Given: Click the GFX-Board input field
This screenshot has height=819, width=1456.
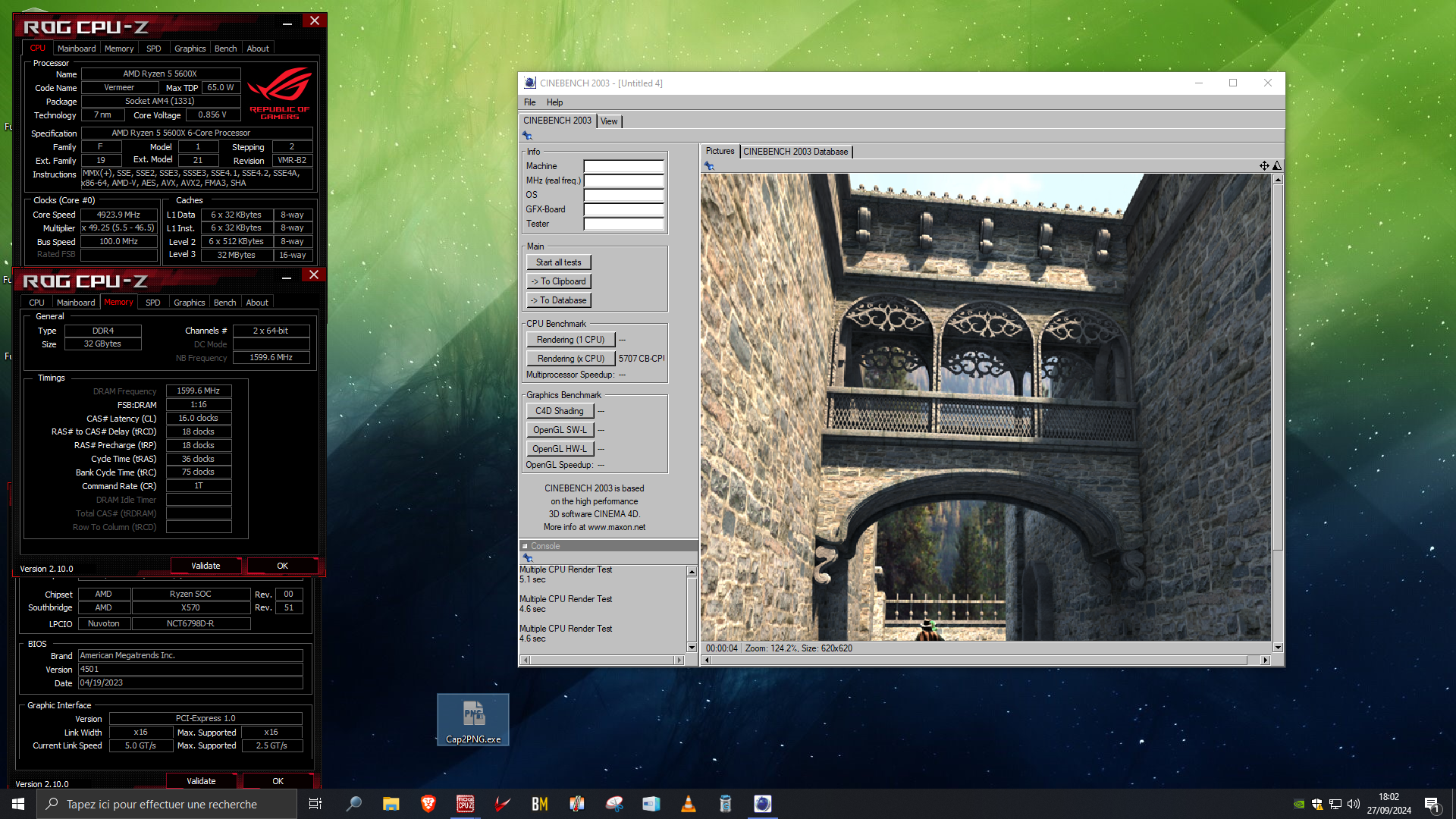Looking at the screenshot, I should tap(623, 209).
